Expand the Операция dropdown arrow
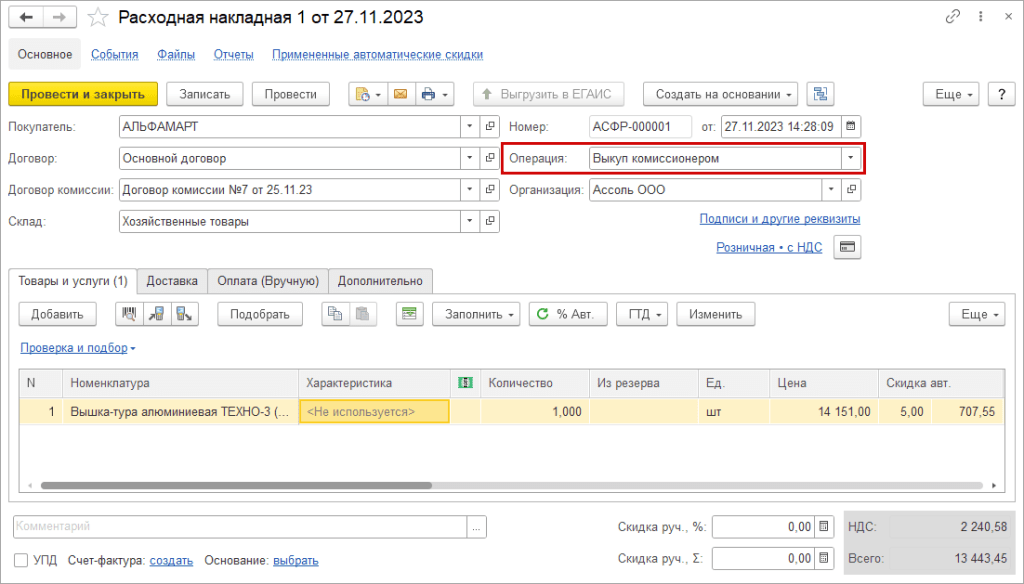Viewport: 1024px width, 584px height. point(851,158)
